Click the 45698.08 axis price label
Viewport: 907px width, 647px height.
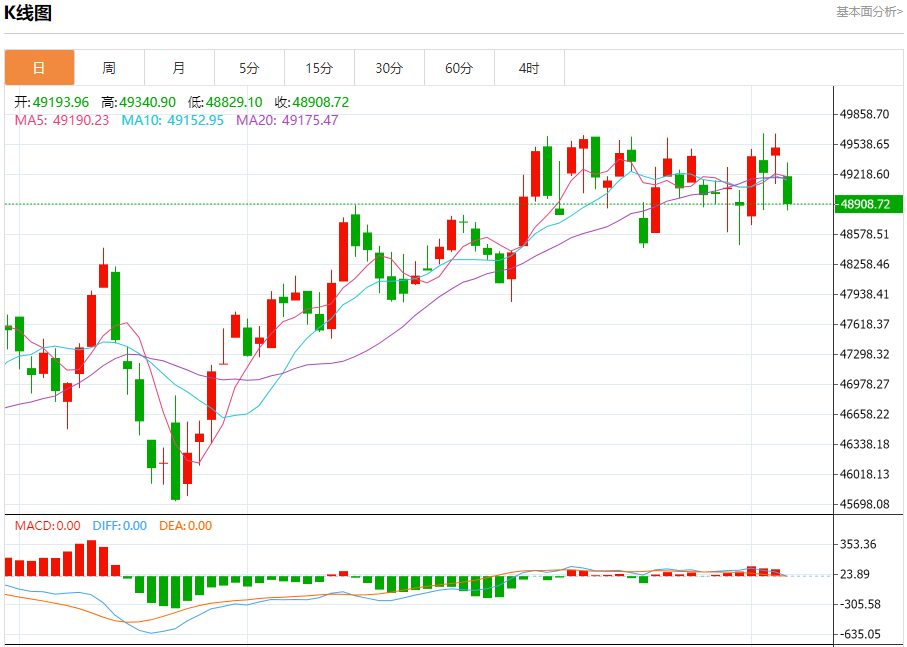tap(865, 504)
